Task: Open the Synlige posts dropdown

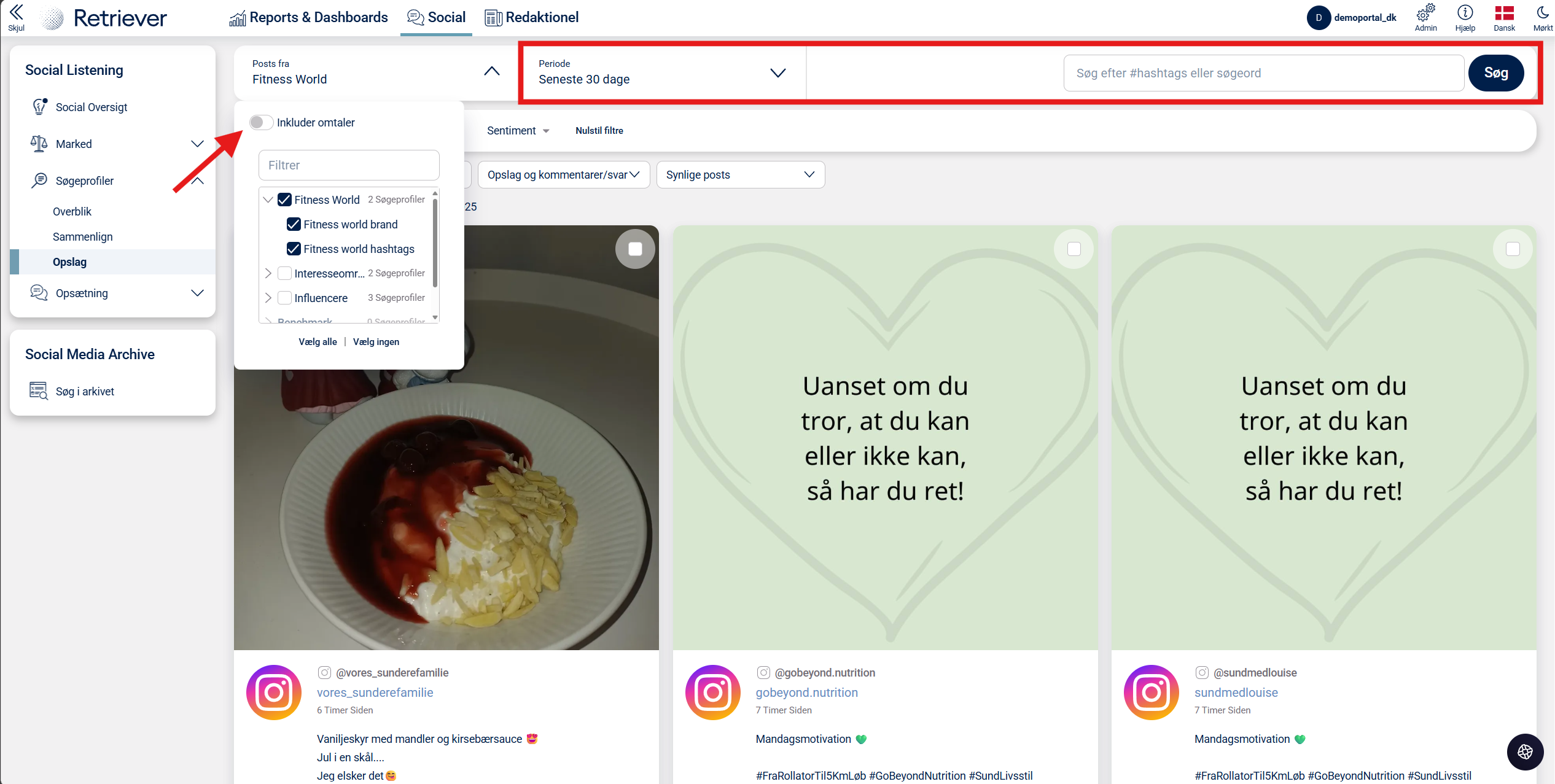Action: click(x=740, y=175)
